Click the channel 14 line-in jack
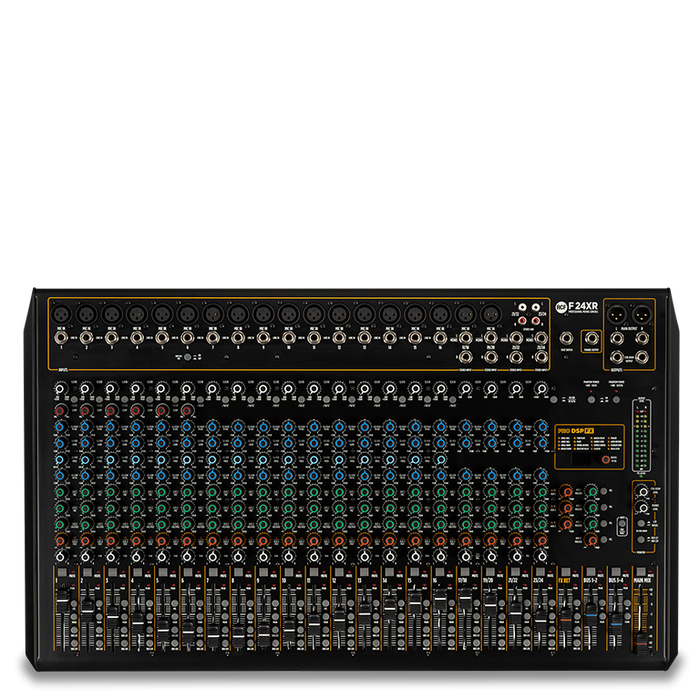 tap(389, 338)
